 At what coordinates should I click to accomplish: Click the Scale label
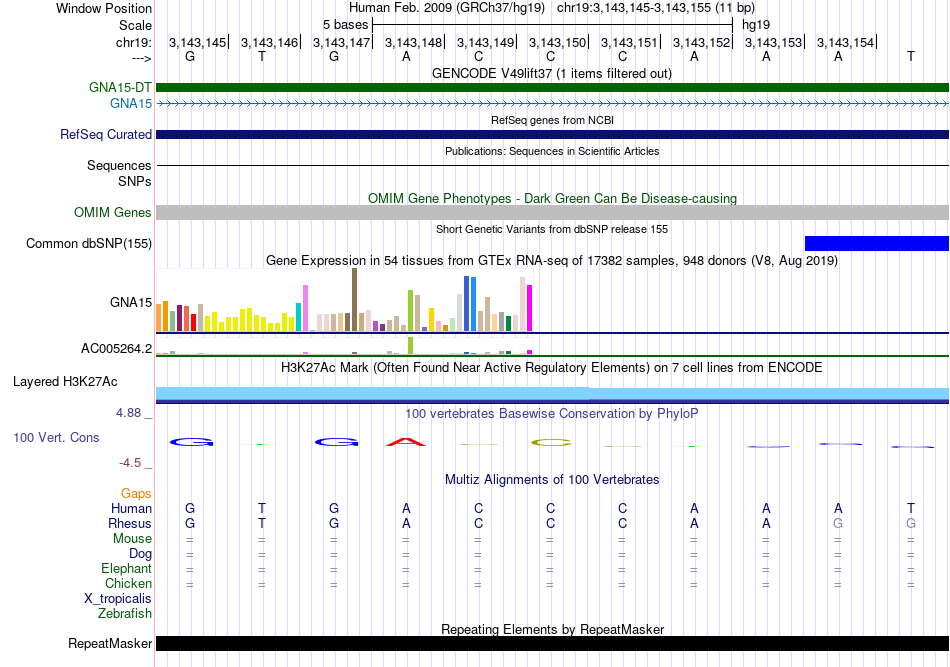135,25
